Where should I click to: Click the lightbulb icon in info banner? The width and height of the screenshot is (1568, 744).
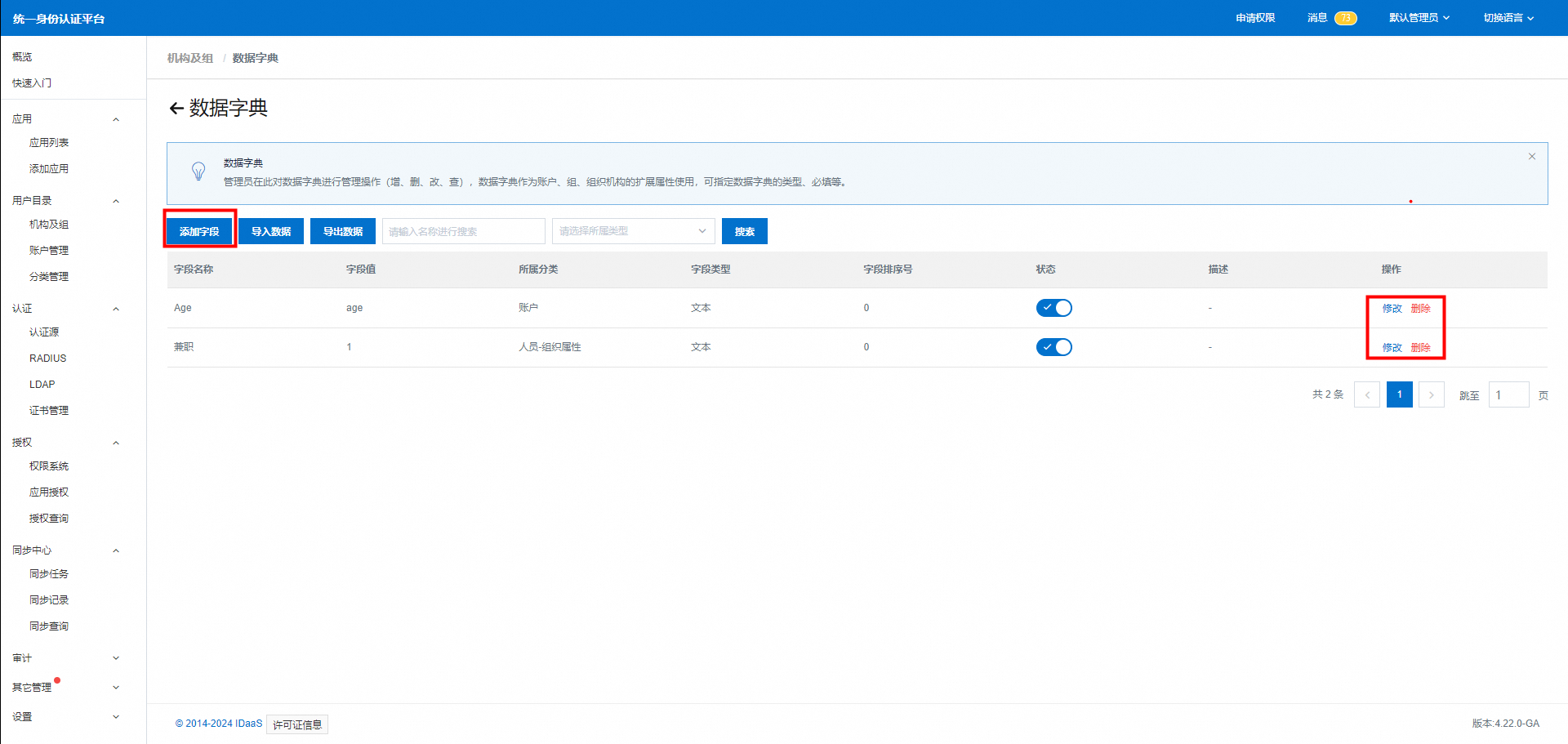pyautogui.click(x=198, y=172)
